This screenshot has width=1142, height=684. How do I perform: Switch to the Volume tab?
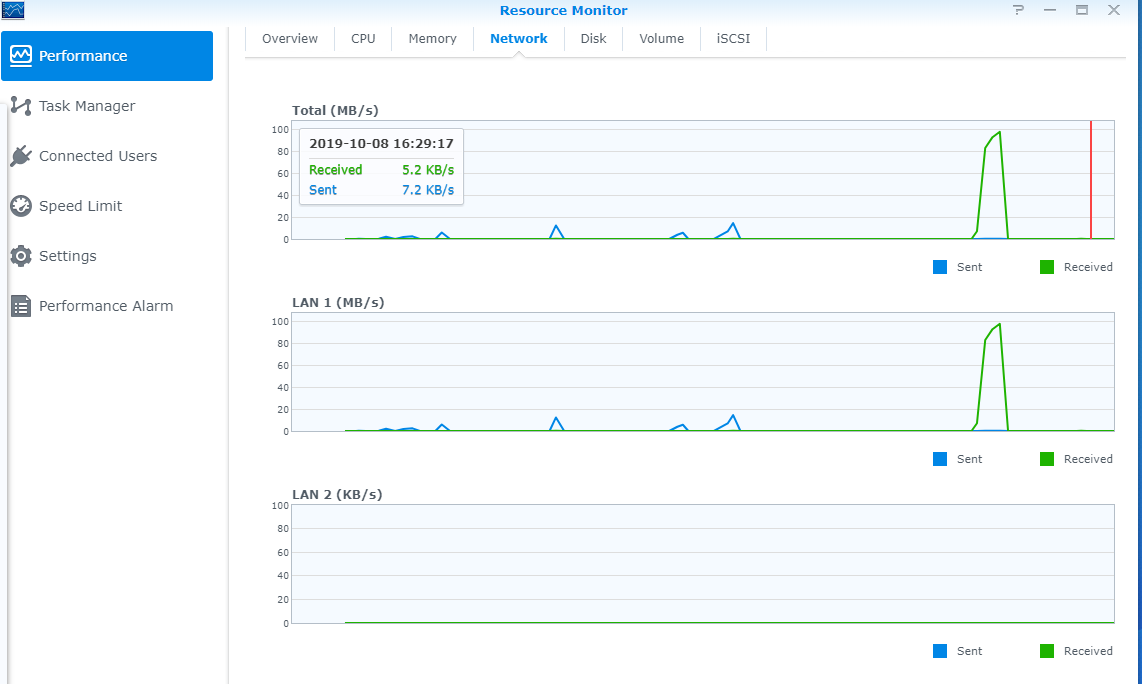click(661, 38)
